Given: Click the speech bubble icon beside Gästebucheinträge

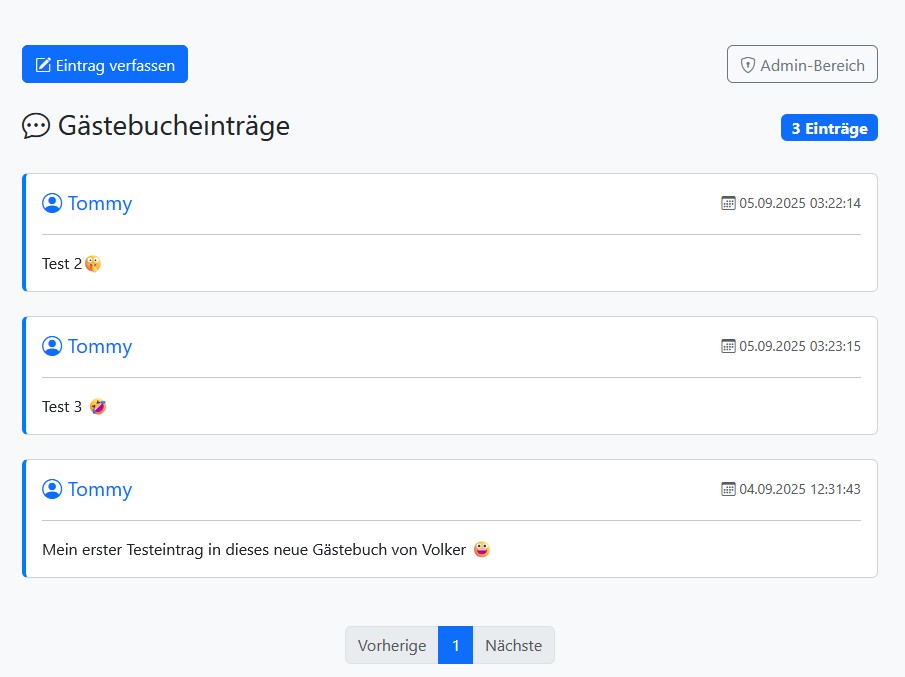Looking at the screenshot, I should [36, 126].
